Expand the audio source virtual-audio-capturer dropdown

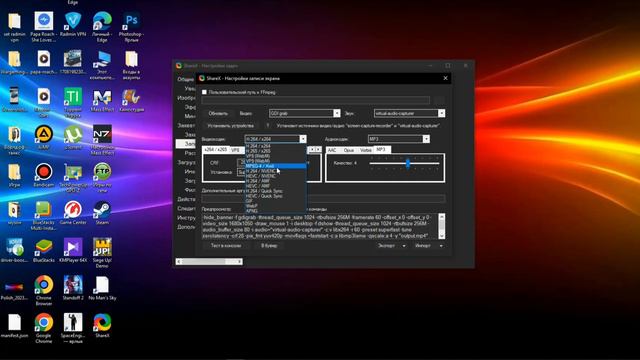point(441,113)
